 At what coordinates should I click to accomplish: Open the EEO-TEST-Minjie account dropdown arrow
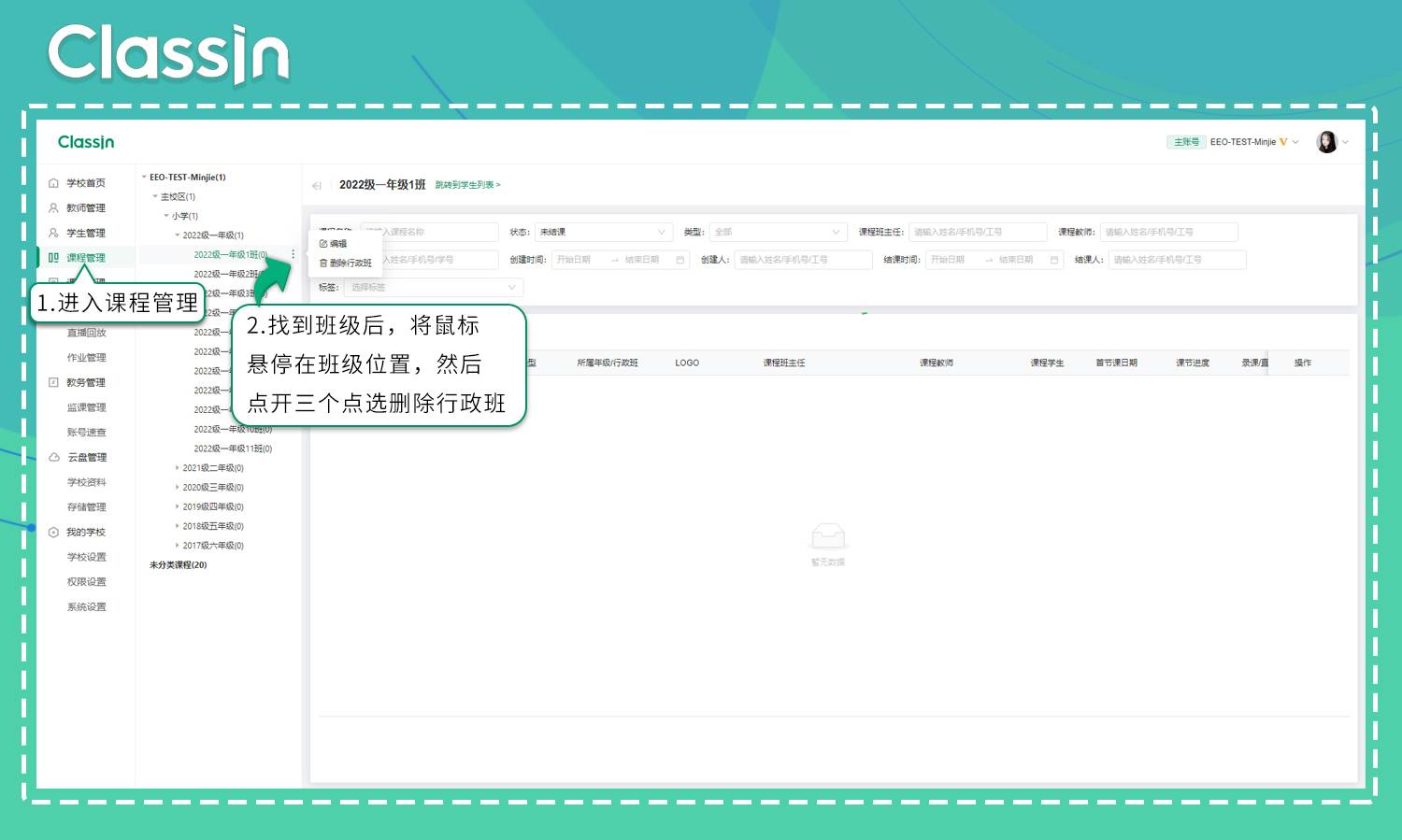click(1295, 142)
